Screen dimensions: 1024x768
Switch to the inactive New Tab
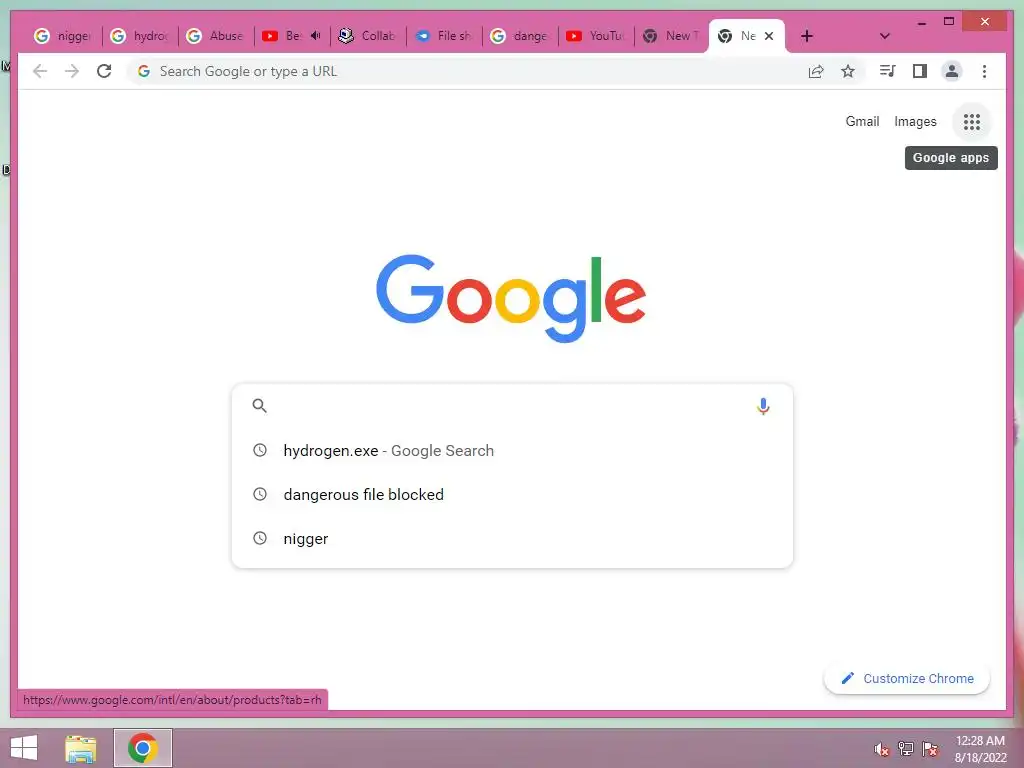pyautogui.click(x=672, y=36)
